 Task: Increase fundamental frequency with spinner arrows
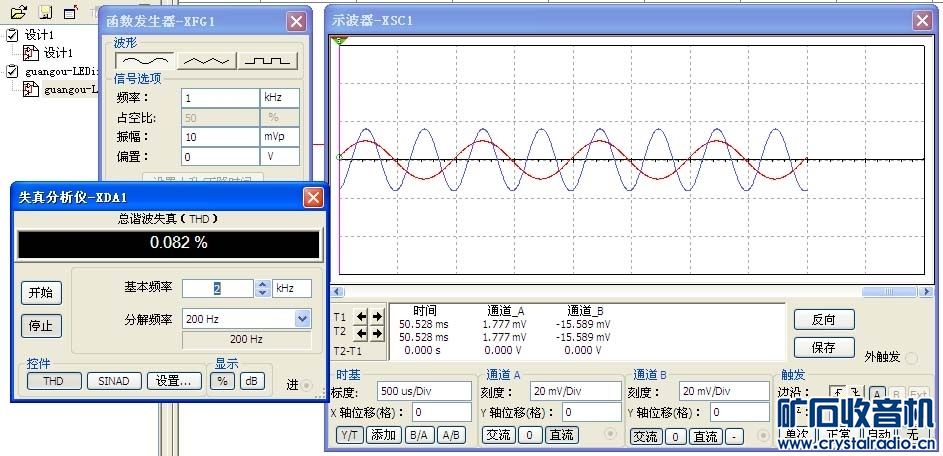click(x=263, y=284)
